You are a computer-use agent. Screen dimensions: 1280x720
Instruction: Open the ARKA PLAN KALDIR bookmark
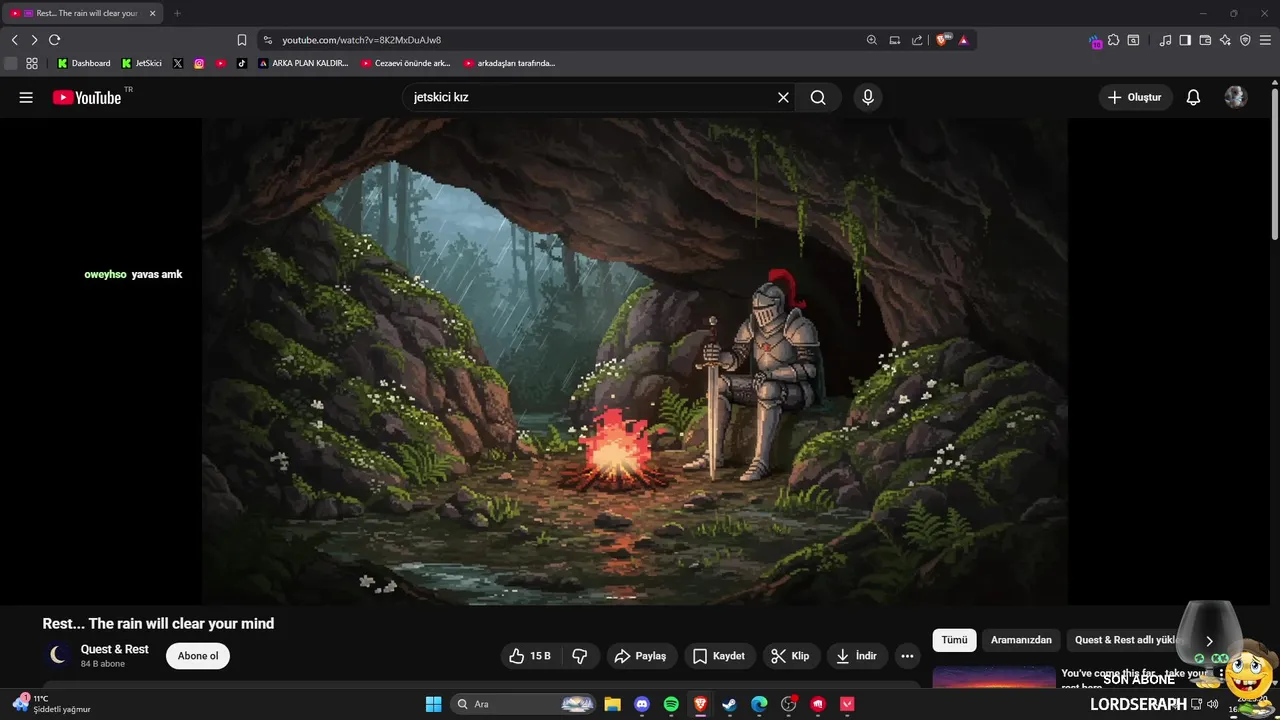[303, 63]
